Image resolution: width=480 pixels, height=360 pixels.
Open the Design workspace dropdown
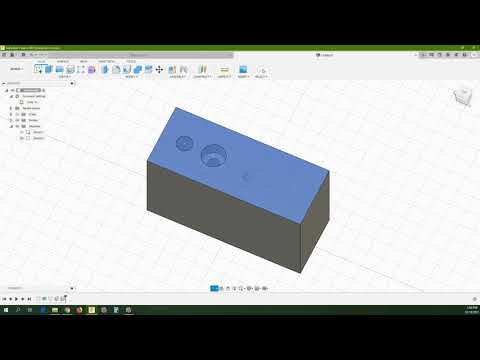click(x=17, y=69)
